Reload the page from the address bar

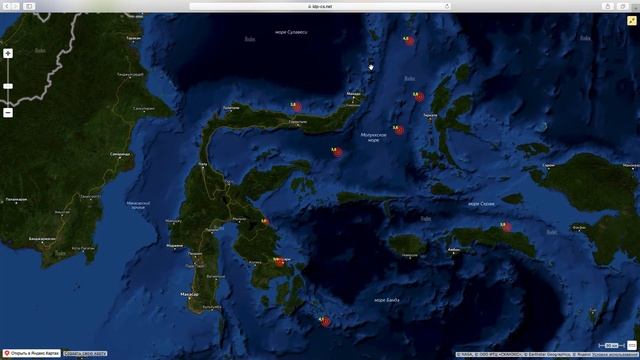[447, 6]
